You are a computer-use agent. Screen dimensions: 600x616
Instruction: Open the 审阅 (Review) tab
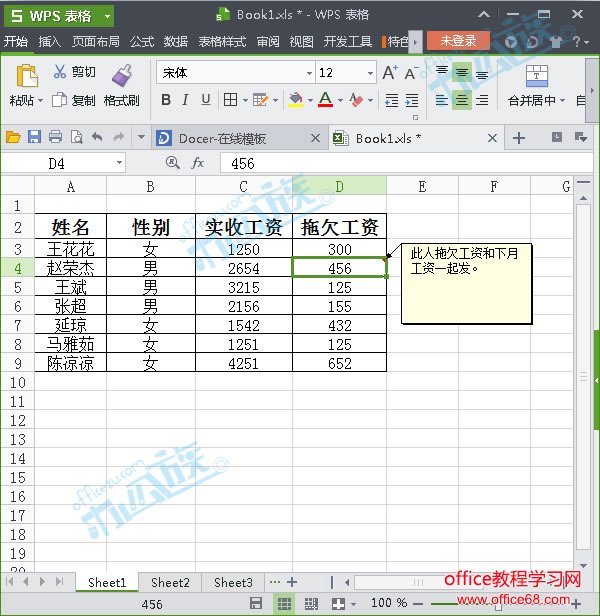pyautogui.click(x=268, y=41)
